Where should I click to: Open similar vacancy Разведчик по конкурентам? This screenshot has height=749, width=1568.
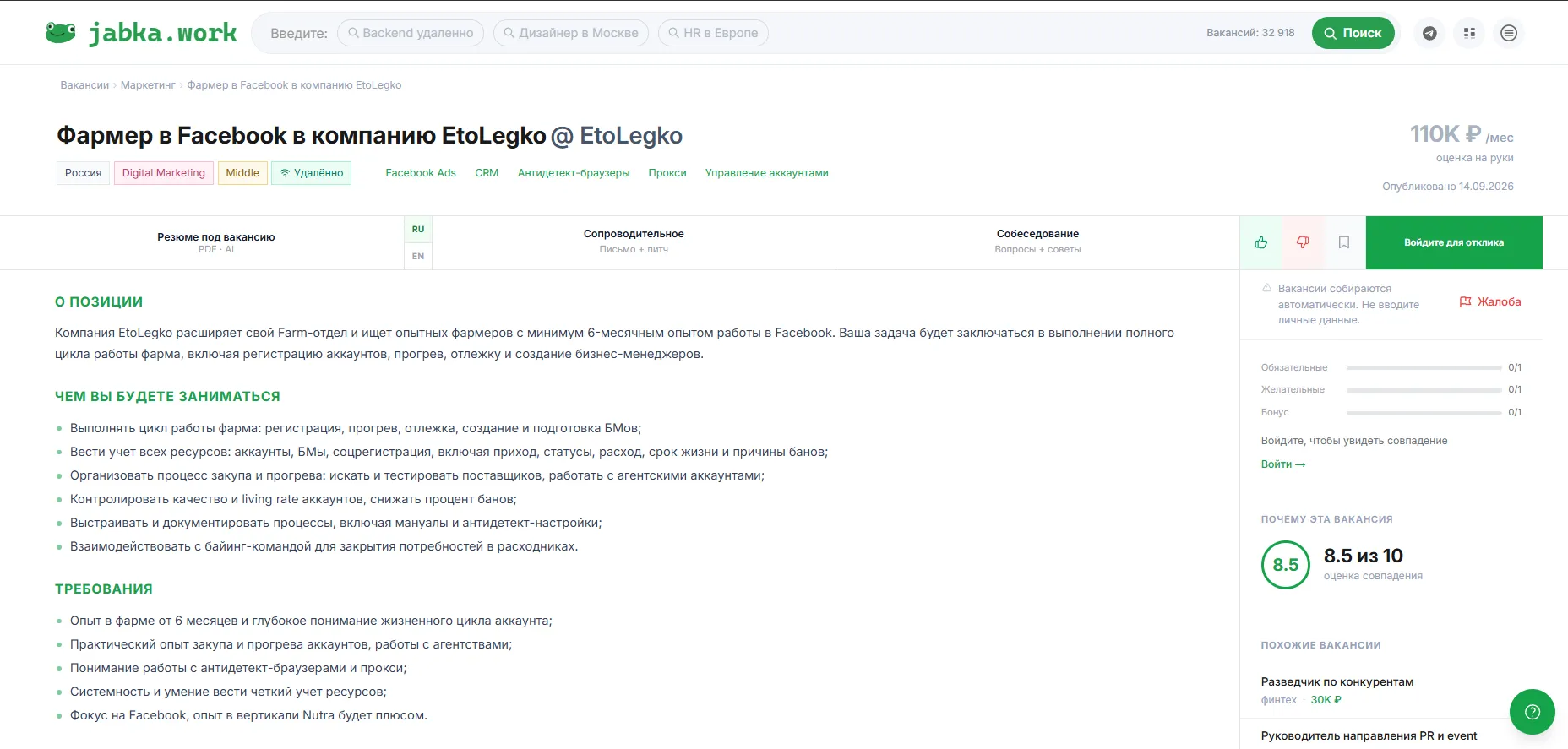pyautogui.click(x=1337, y=681)
